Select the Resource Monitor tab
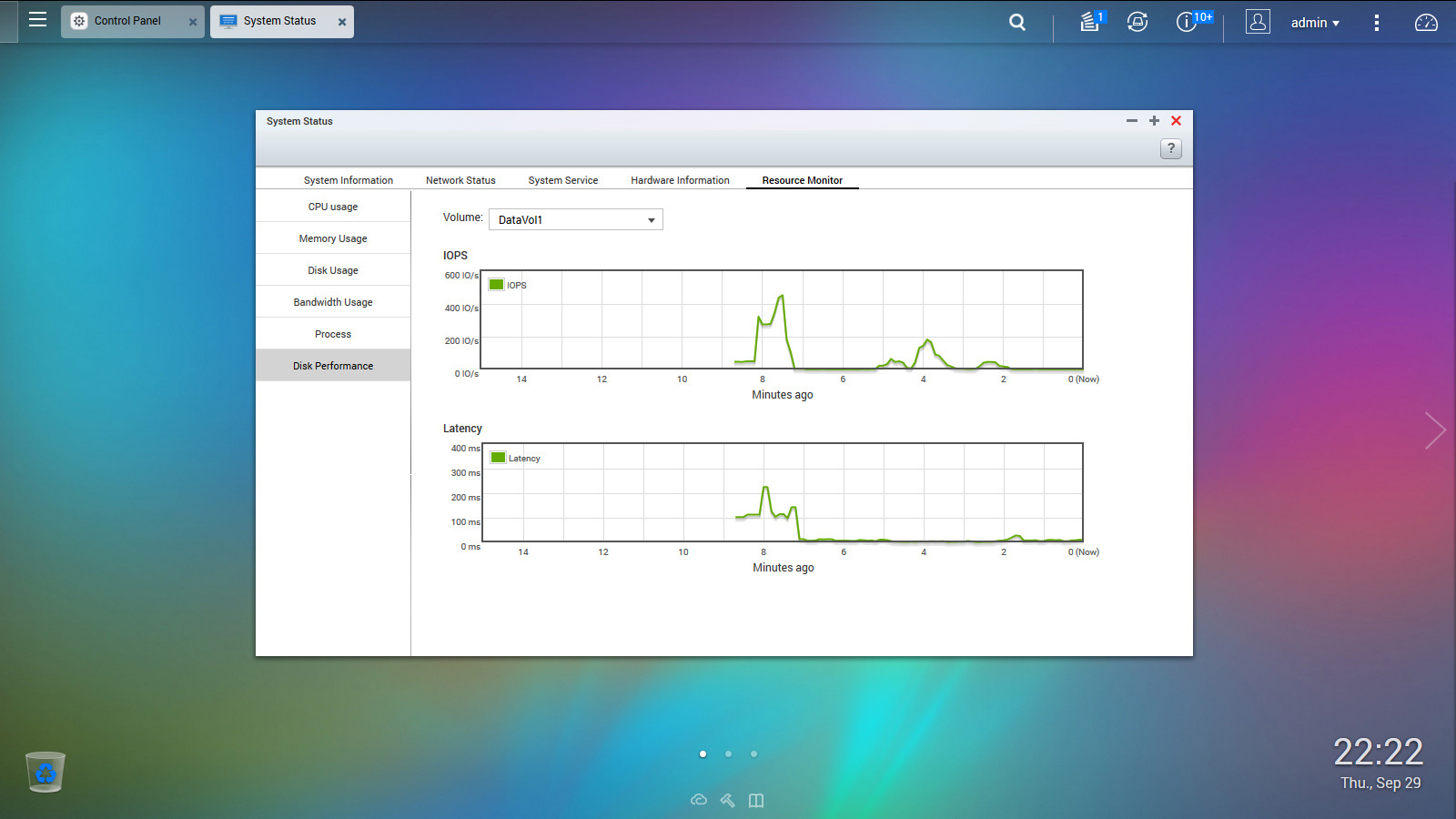 point(803,180)
